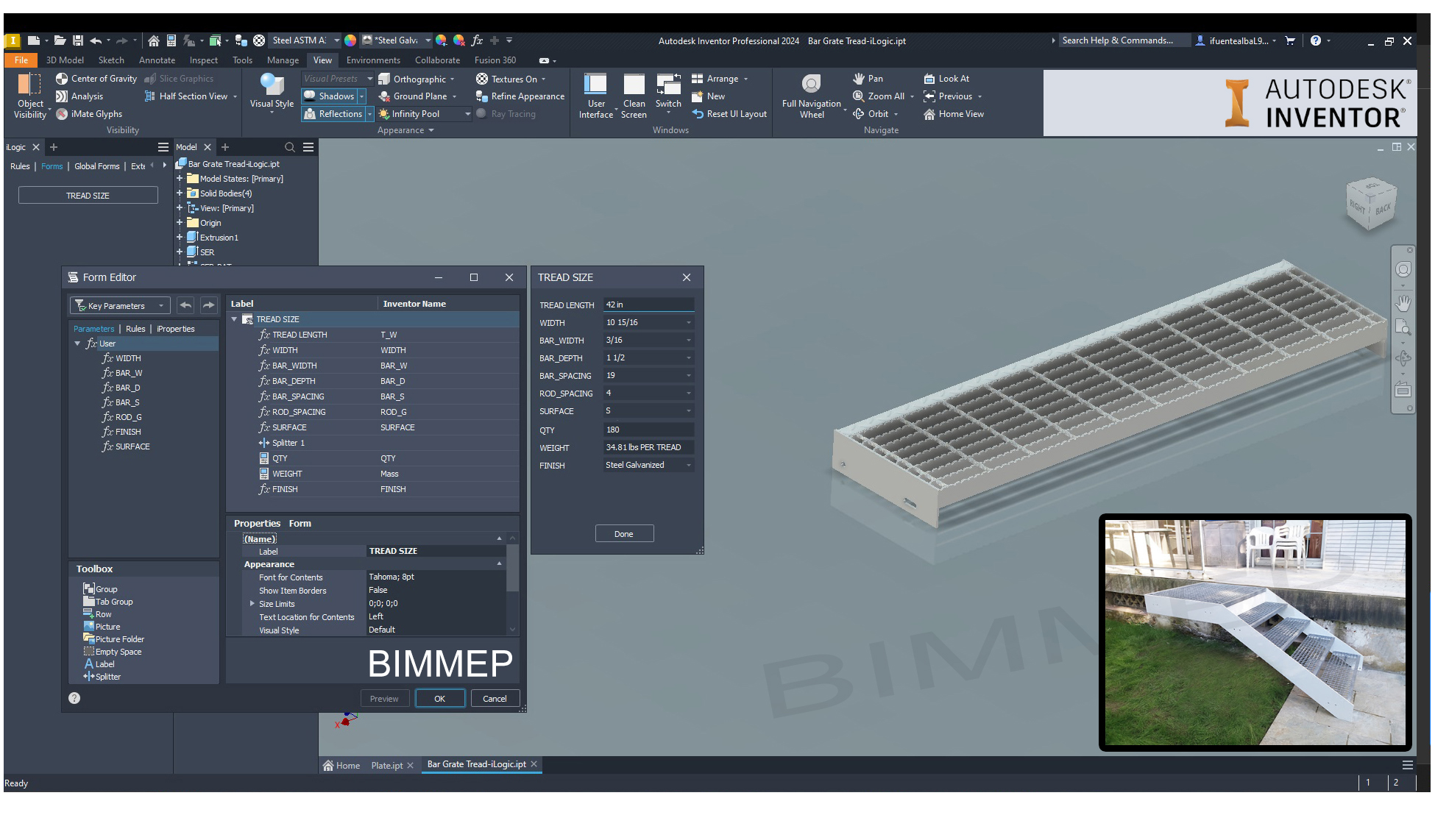Click the Done button in TREAD SIZE

(x=624, y=534)
